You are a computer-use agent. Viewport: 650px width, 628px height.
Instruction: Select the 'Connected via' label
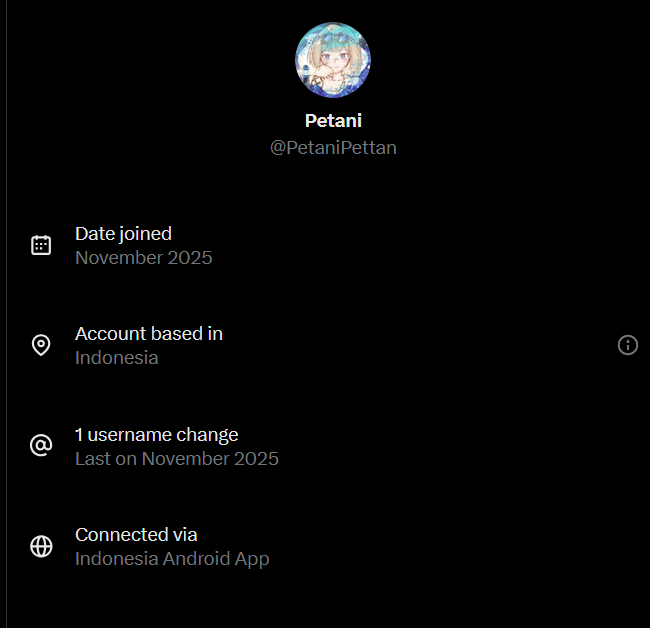click(x=136, y=535)
